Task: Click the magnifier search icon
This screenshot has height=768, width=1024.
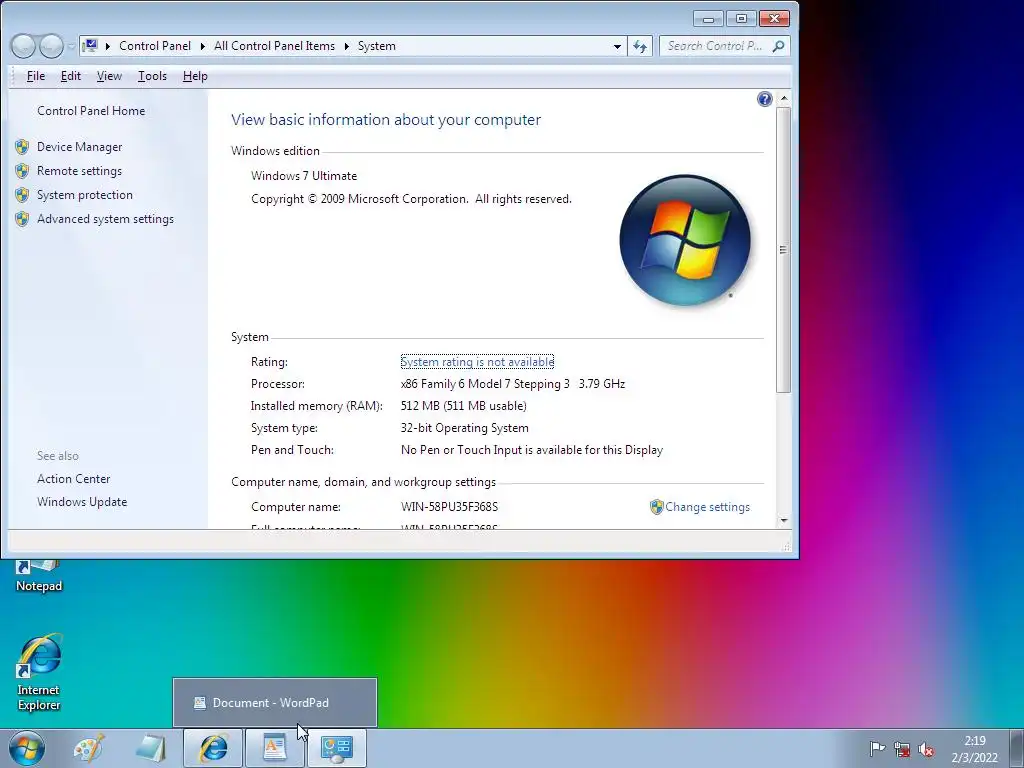Action: point(778,46)
